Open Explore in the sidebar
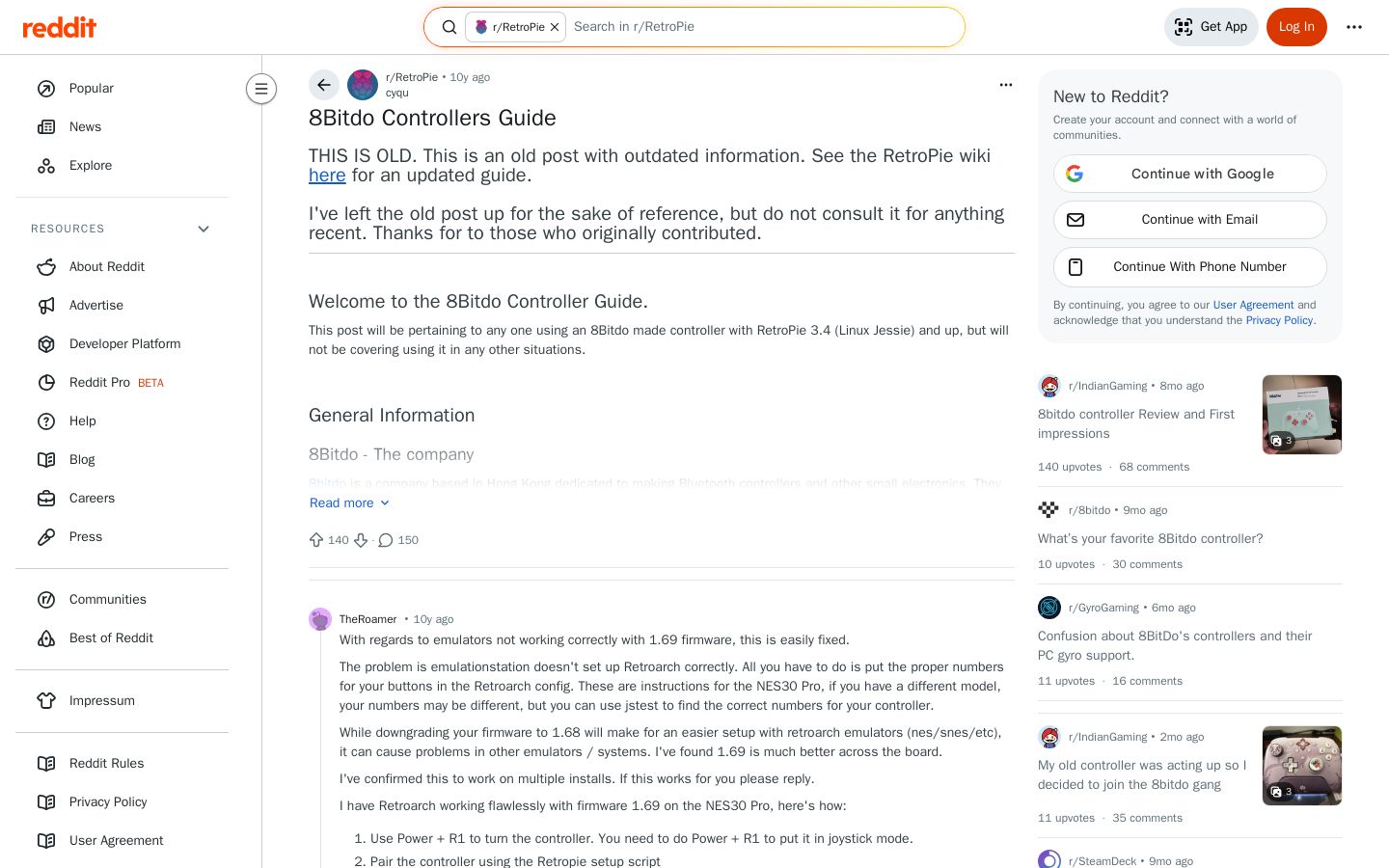The width and height of the screenshot is (1389, 868). [122, 166]
